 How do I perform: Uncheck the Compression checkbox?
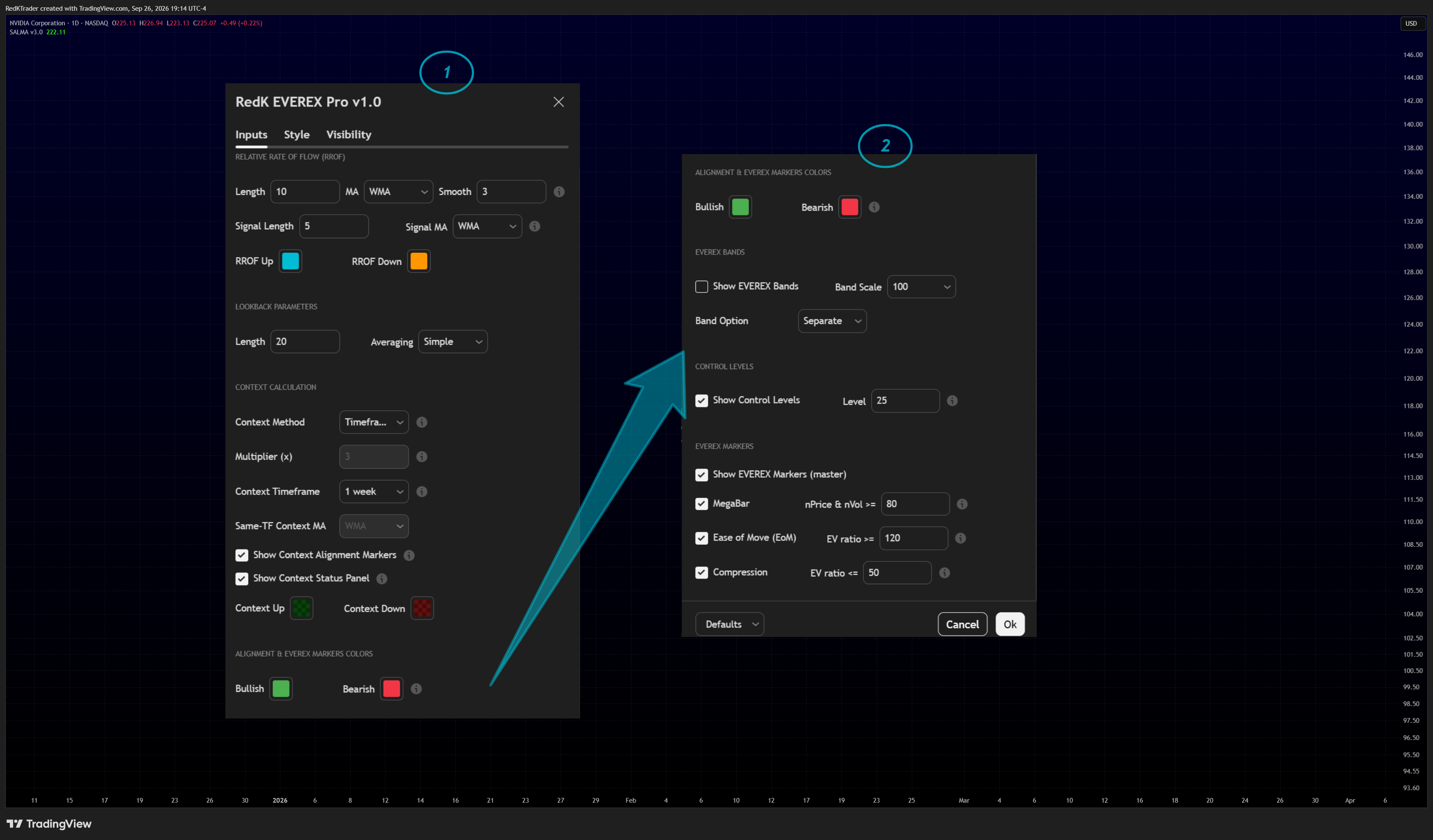click(x=702, y=573)
